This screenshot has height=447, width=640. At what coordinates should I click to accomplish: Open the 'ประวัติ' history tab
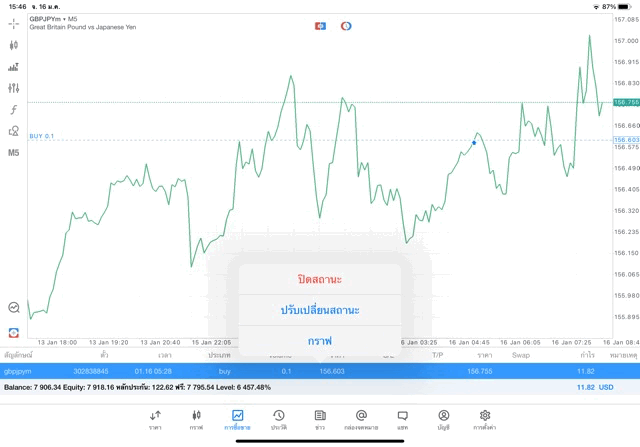coord(279,419)
